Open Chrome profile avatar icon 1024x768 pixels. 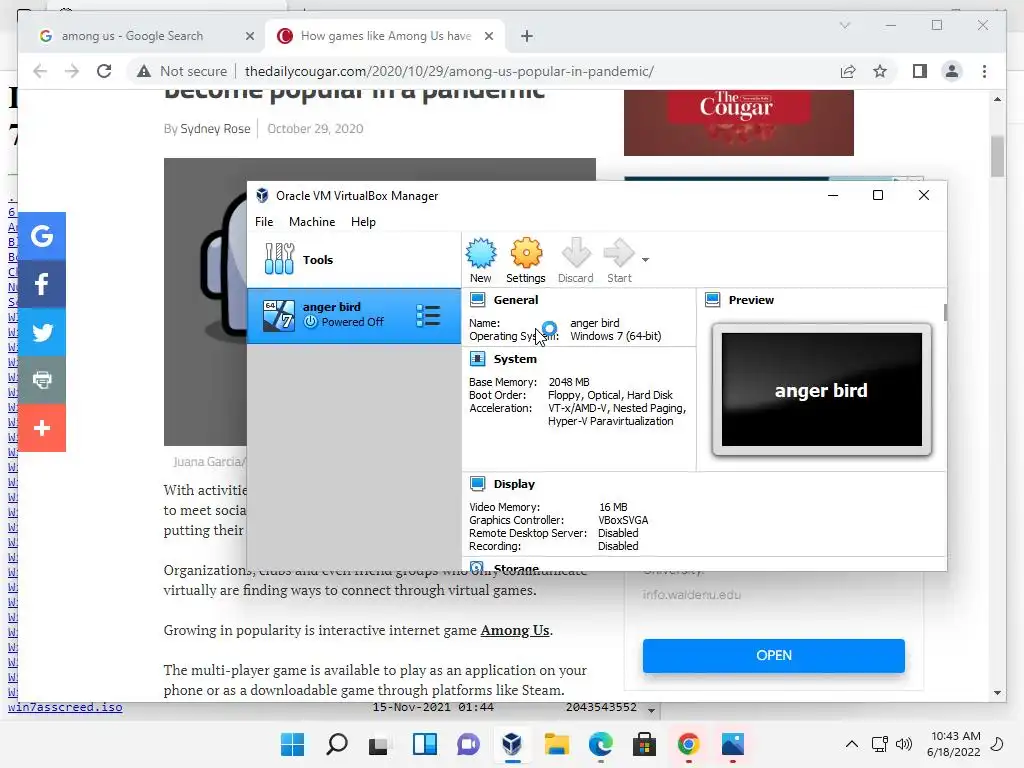[x=952, y=71]
